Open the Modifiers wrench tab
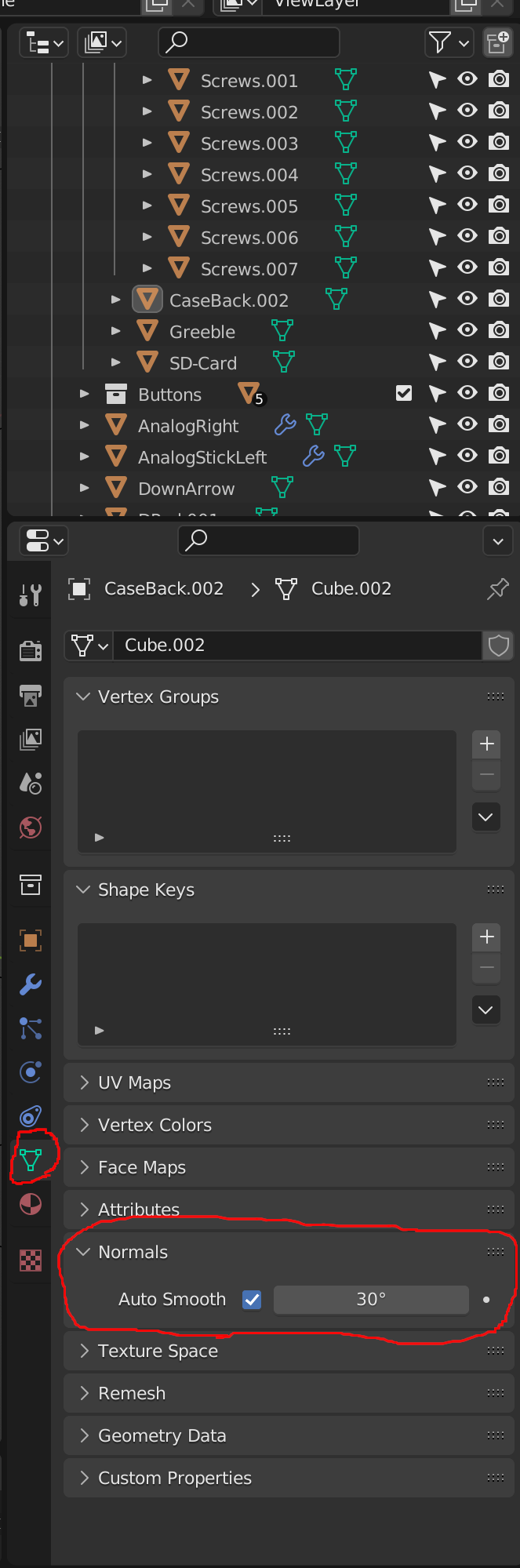This screenshot has height=1568, width=520. pyautogui.click(x=31, y=984)
